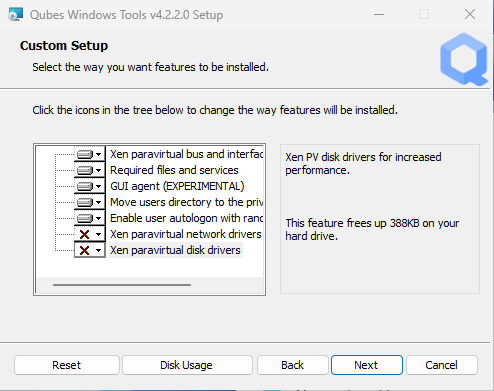Select Enable user autologon feature
The height and width of the screenshot is (391, 494).
click(x=186, y=218)
